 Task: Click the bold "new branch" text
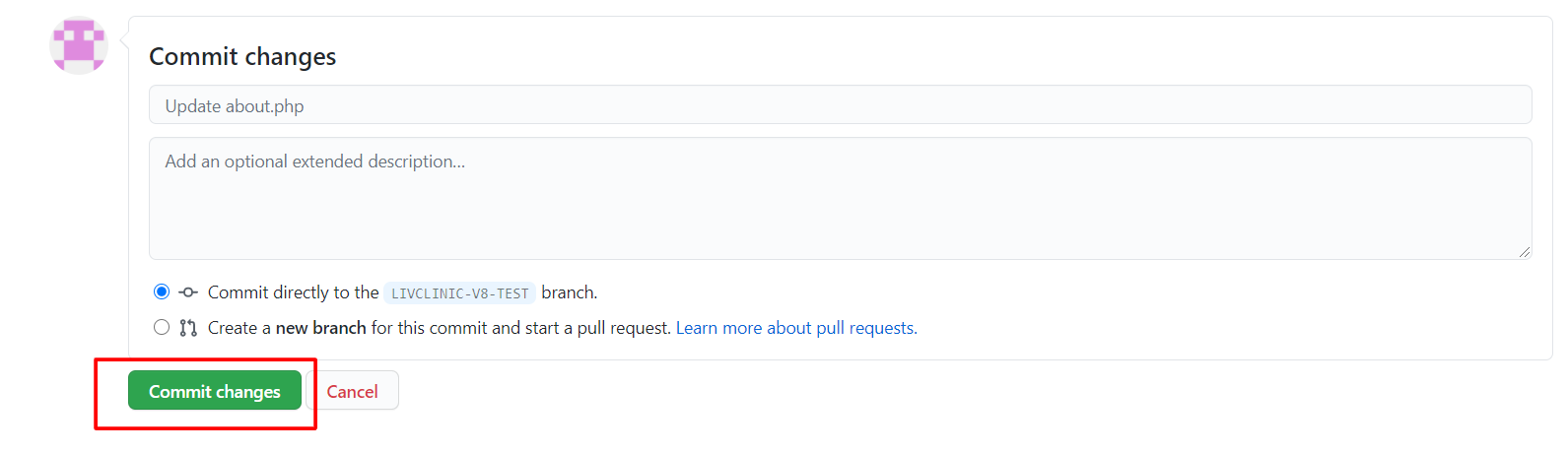[x=320, y=328]
